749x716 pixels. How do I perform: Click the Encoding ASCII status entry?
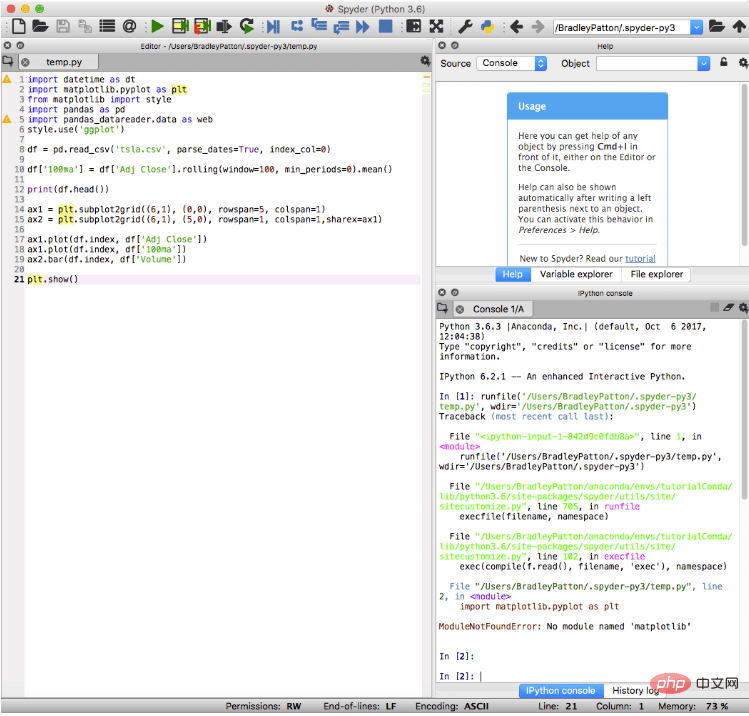click(452, 706)
